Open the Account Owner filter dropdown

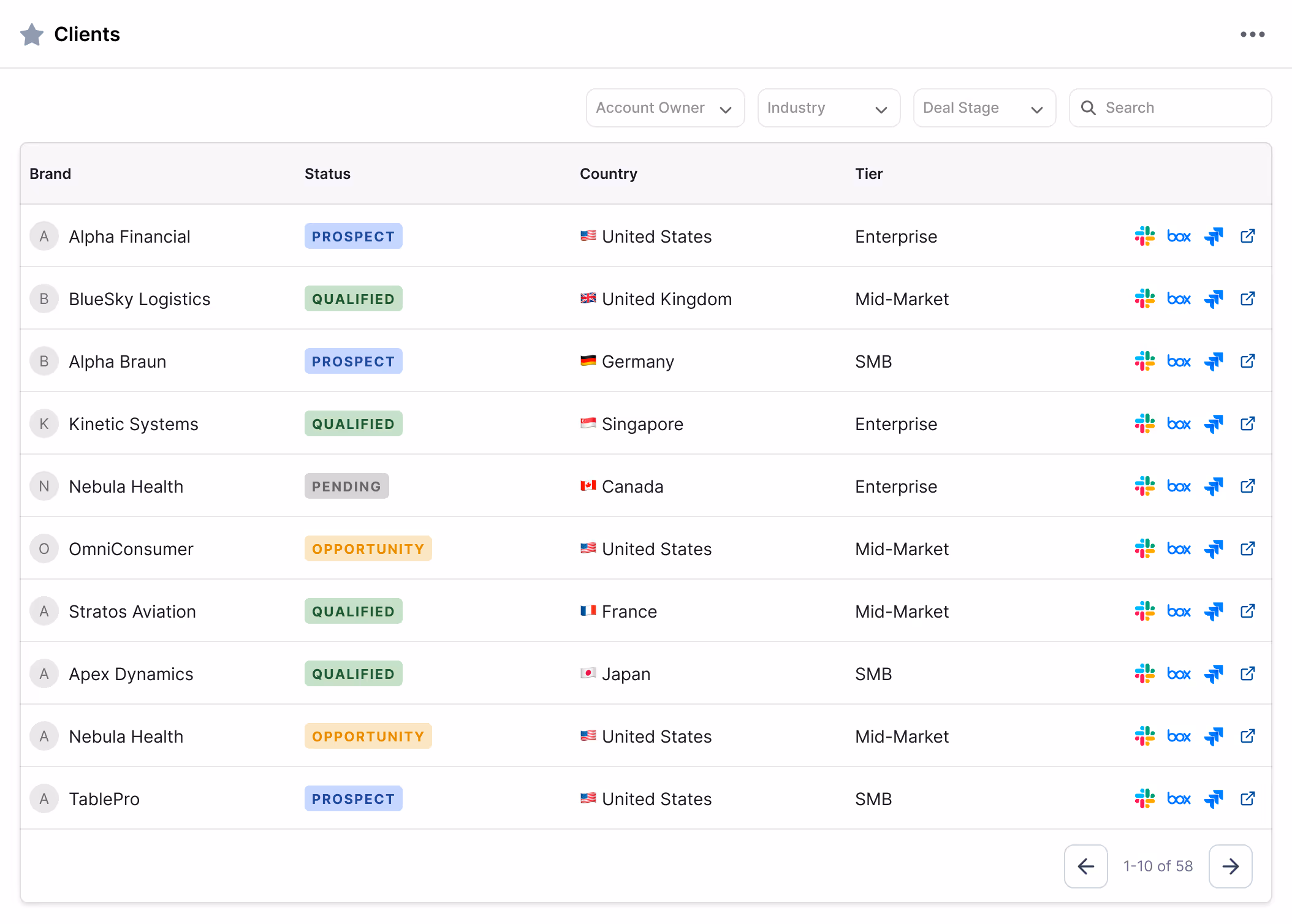click(x=664, y=107)
